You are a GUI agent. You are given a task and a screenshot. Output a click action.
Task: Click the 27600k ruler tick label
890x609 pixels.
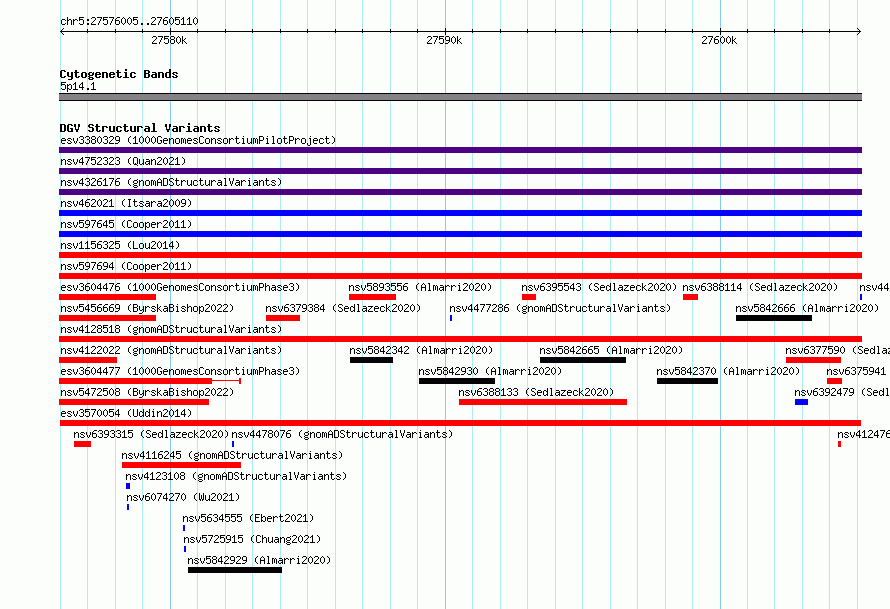[719, 40]
